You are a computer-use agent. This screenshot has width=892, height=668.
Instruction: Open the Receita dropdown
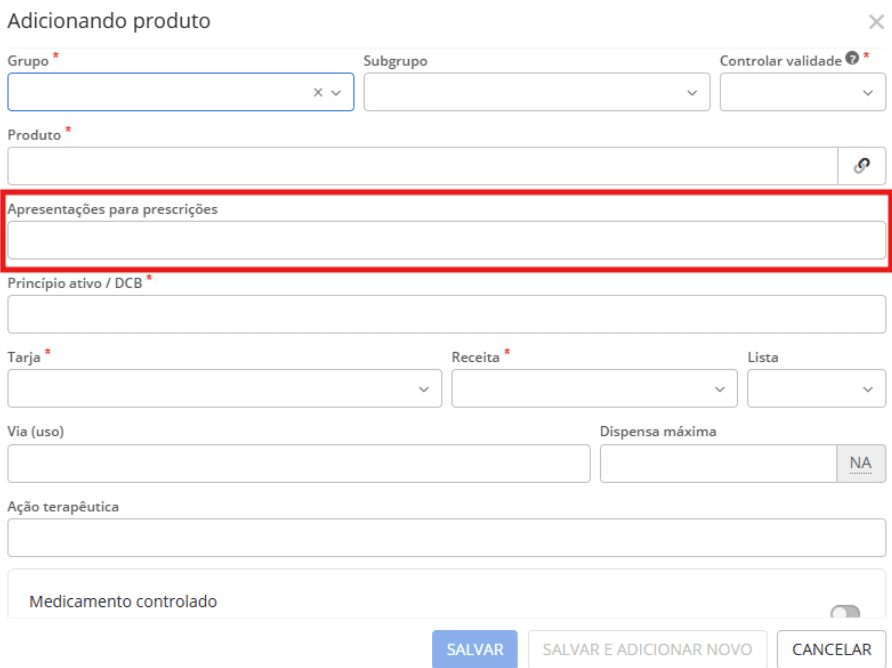tap(594, 389)
